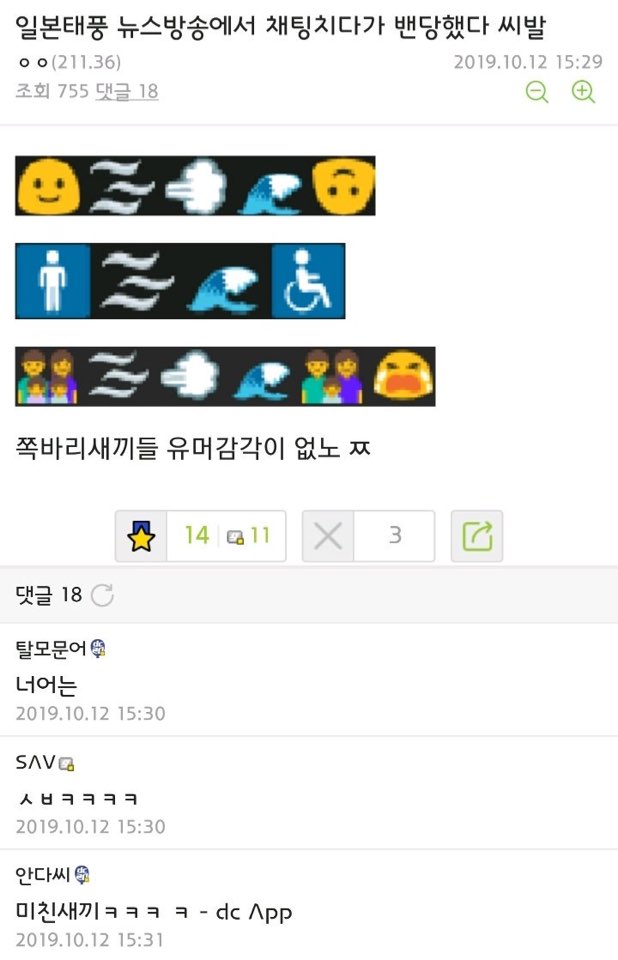Open the first emoji strip image
The width and height of the screenshot is (618, 960).
pos(195,186)
